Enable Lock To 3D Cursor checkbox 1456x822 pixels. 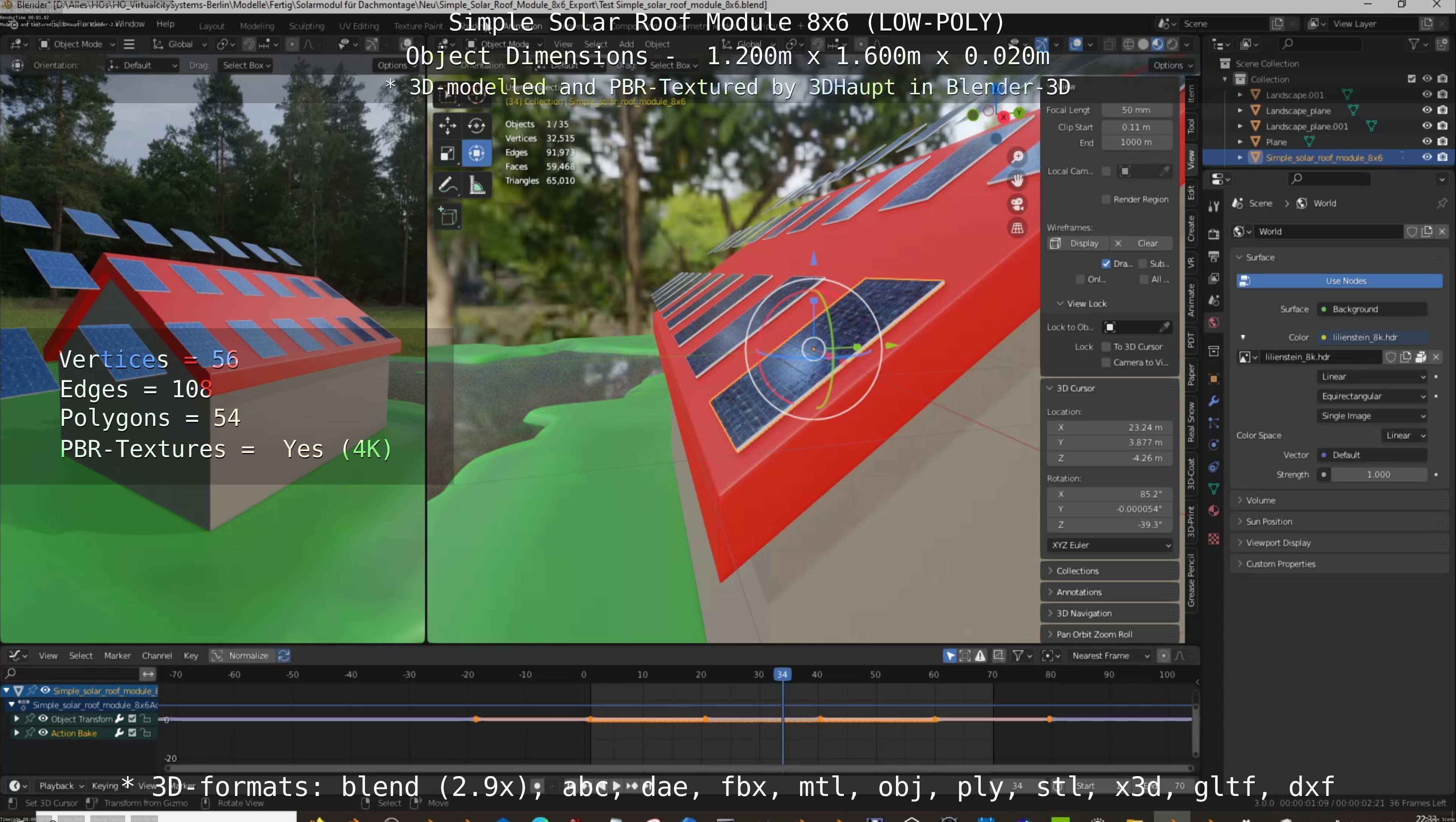coord(1106,346)
